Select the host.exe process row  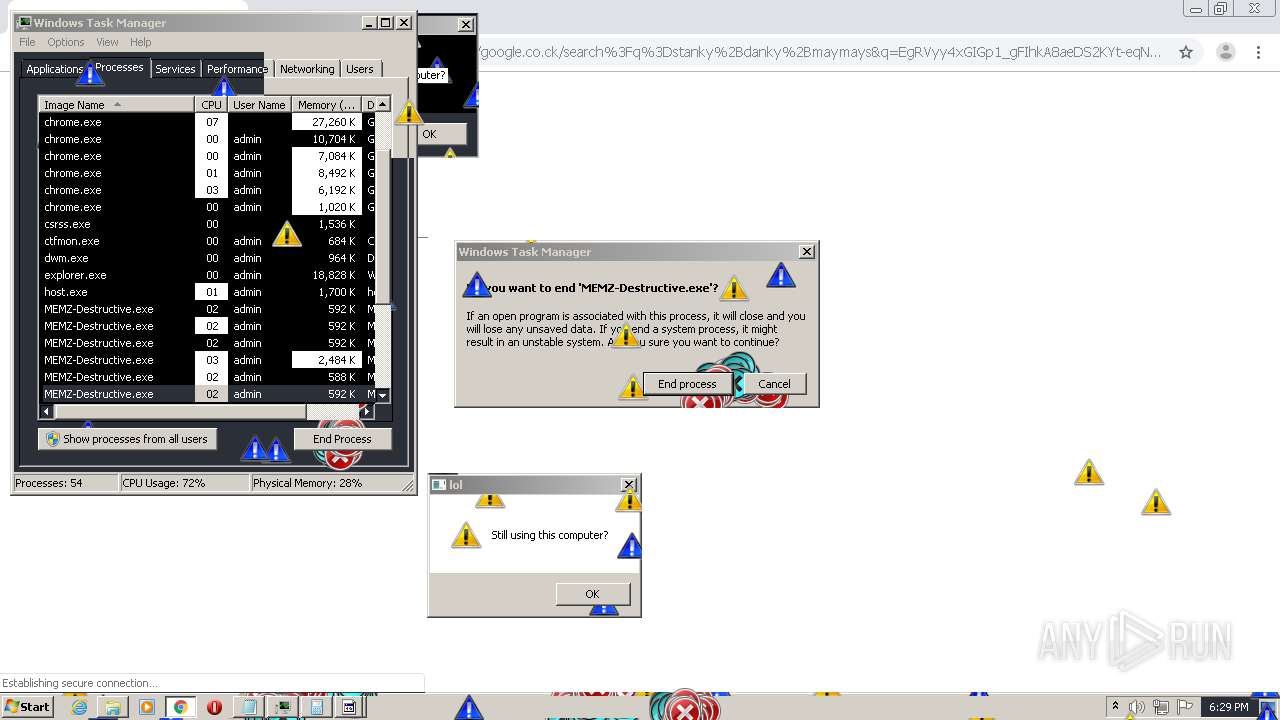[207, 292]
